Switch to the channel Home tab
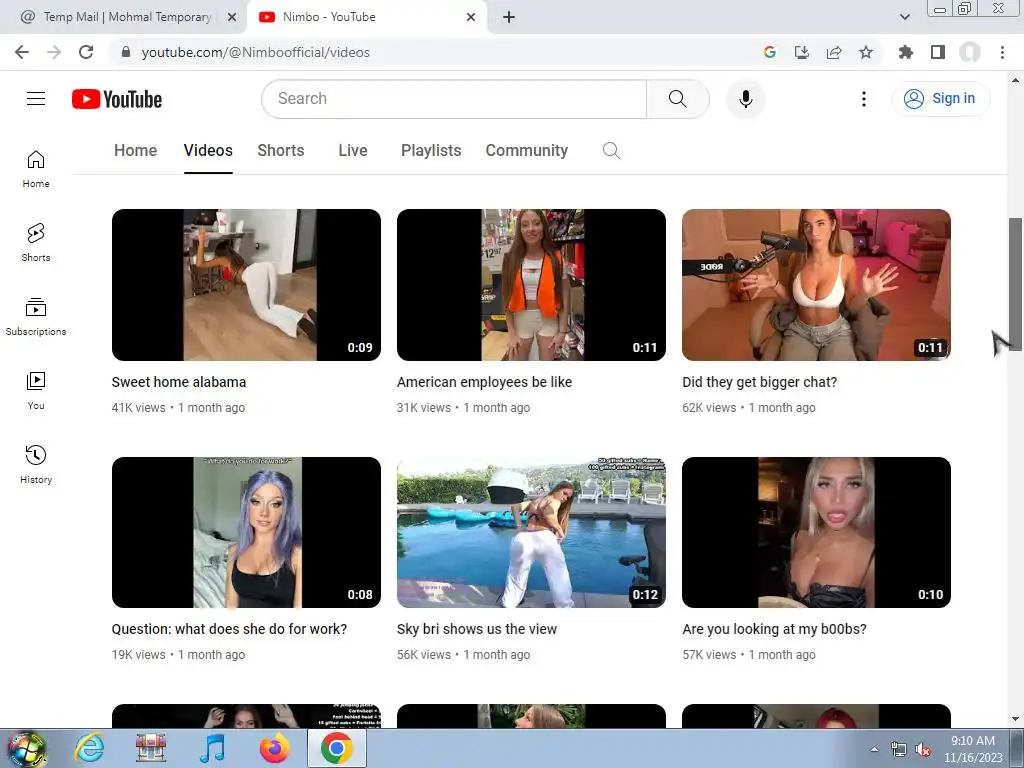 [x=136, y=151]
